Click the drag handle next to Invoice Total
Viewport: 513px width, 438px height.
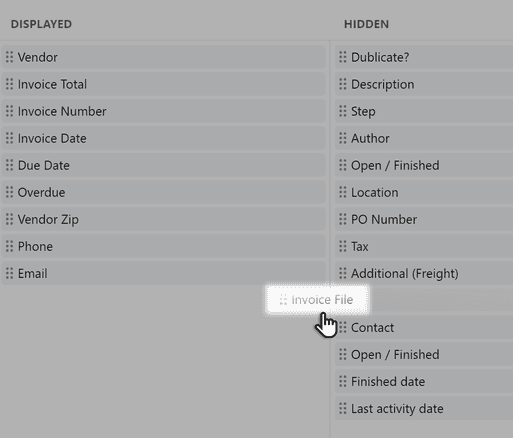[9, 84]
